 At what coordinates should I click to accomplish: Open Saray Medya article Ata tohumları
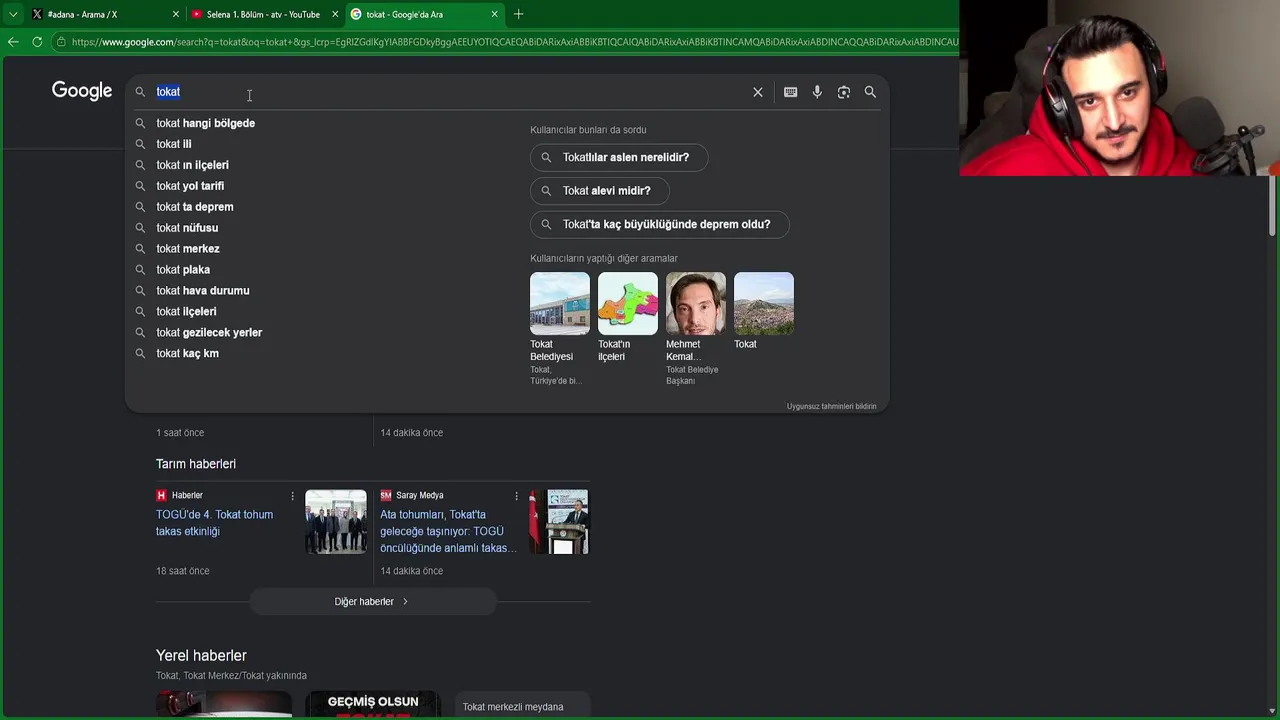[x=449, y=531]
